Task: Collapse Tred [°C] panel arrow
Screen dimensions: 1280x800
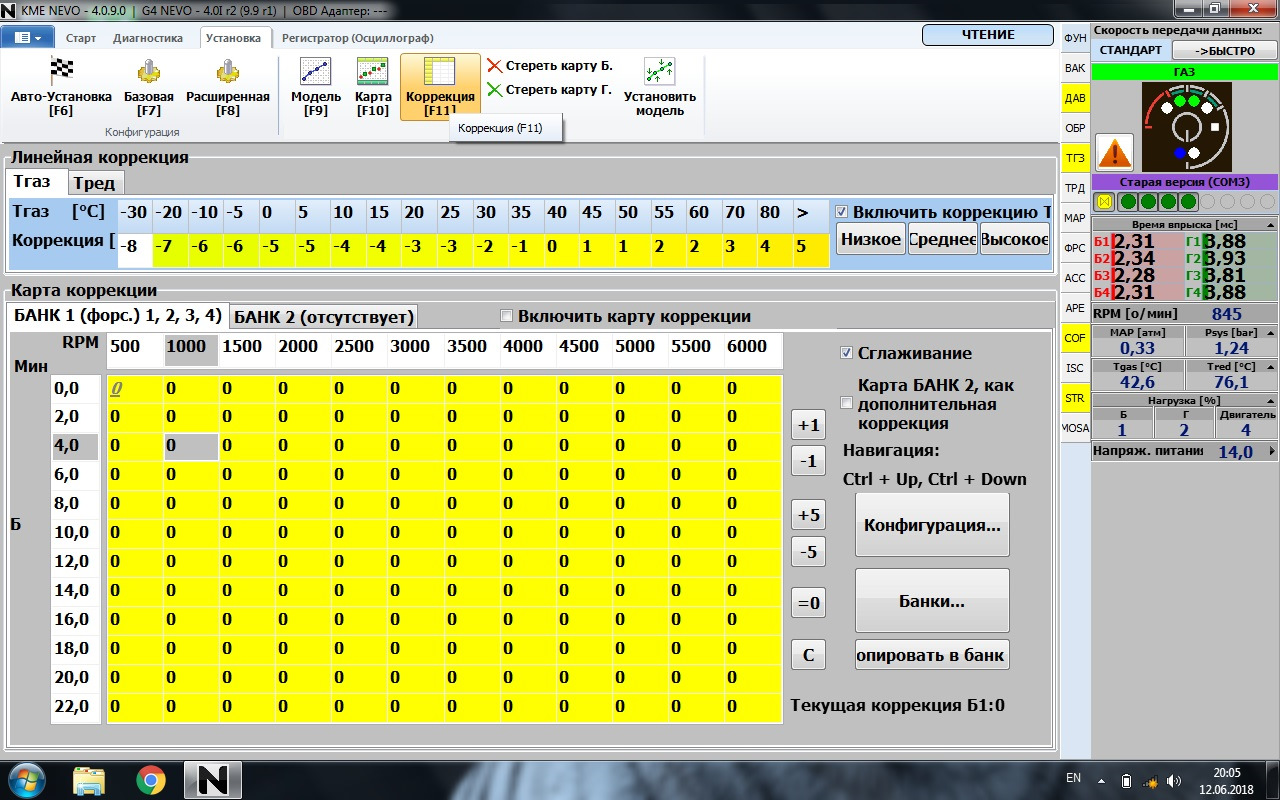Action: [1271, 366]
